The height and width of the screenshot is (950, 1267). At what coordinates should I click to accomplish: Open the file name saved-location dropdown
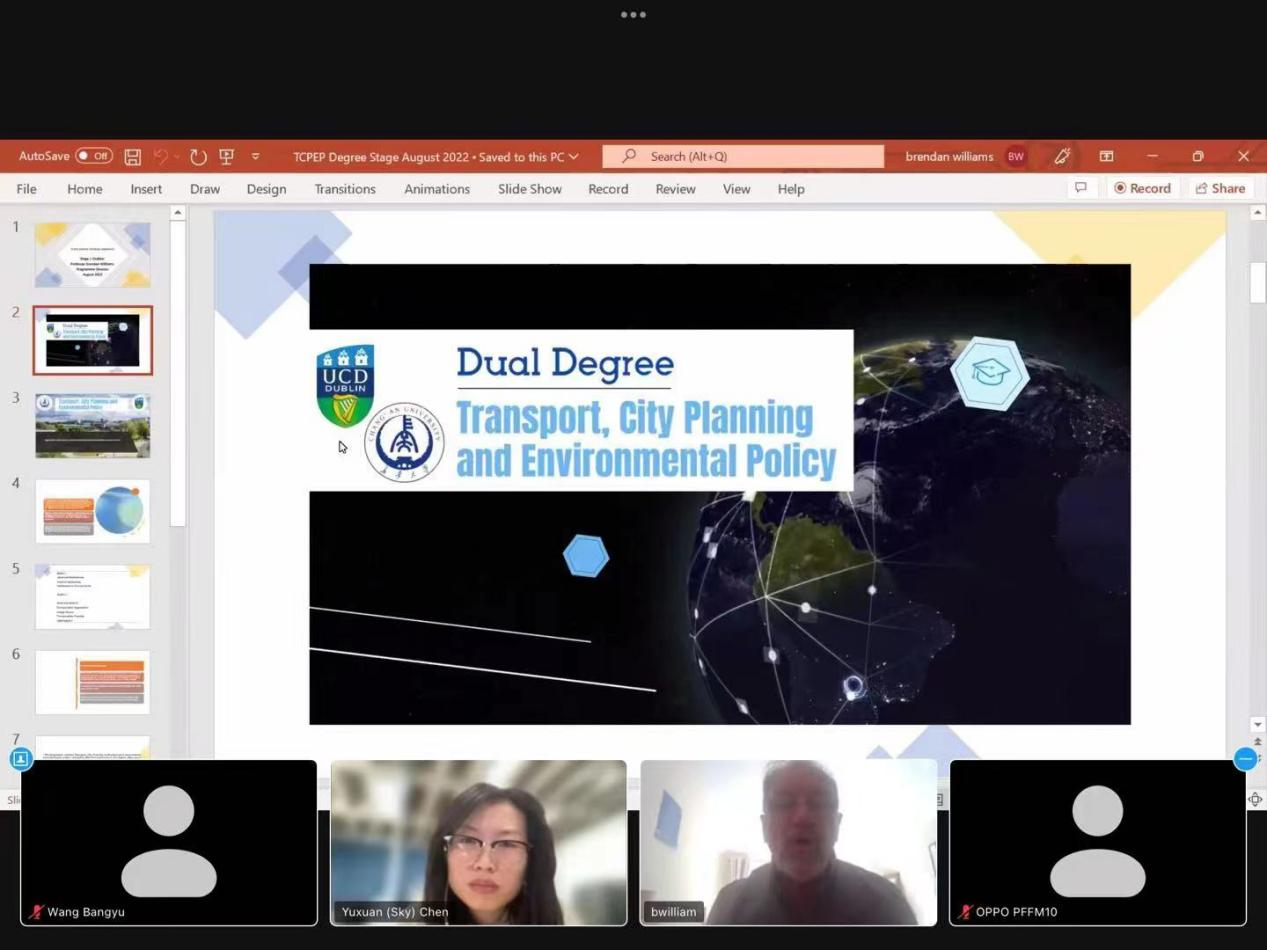pos(573,157)
